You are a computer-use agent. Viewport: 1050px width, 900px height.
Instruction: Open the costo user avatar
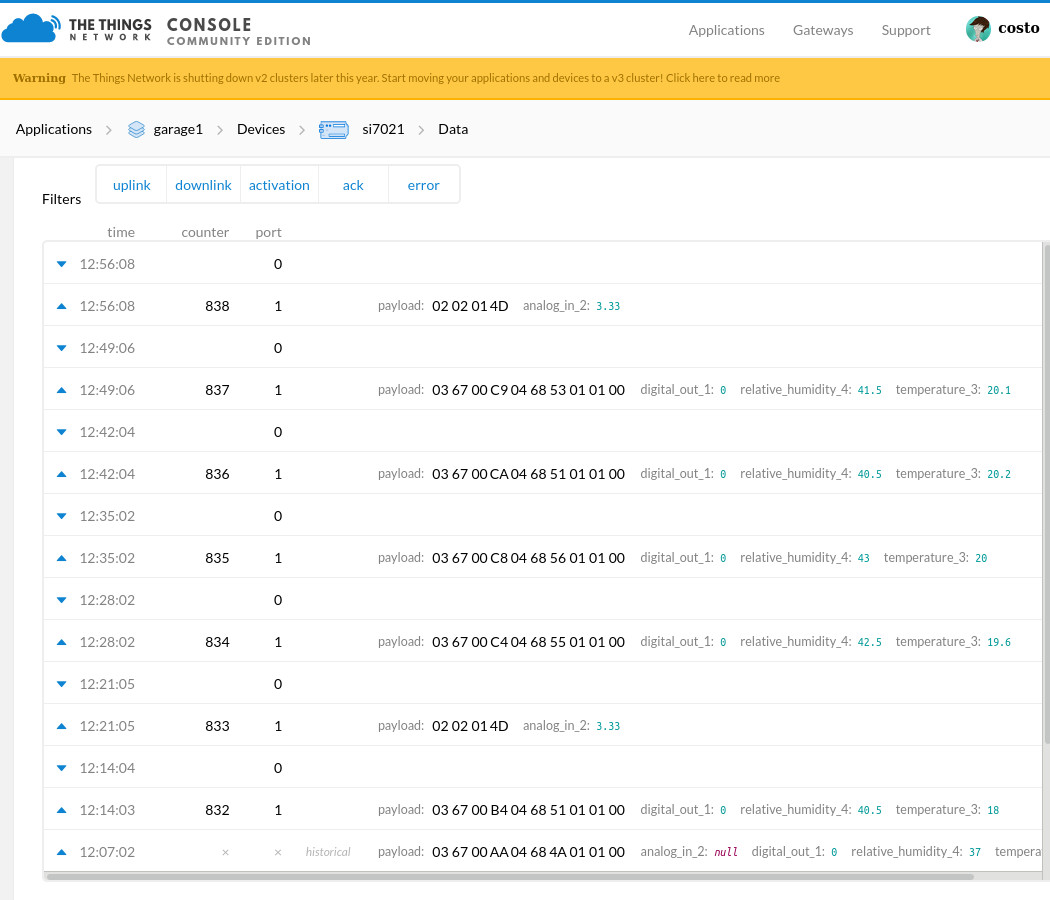click(977, 30)
